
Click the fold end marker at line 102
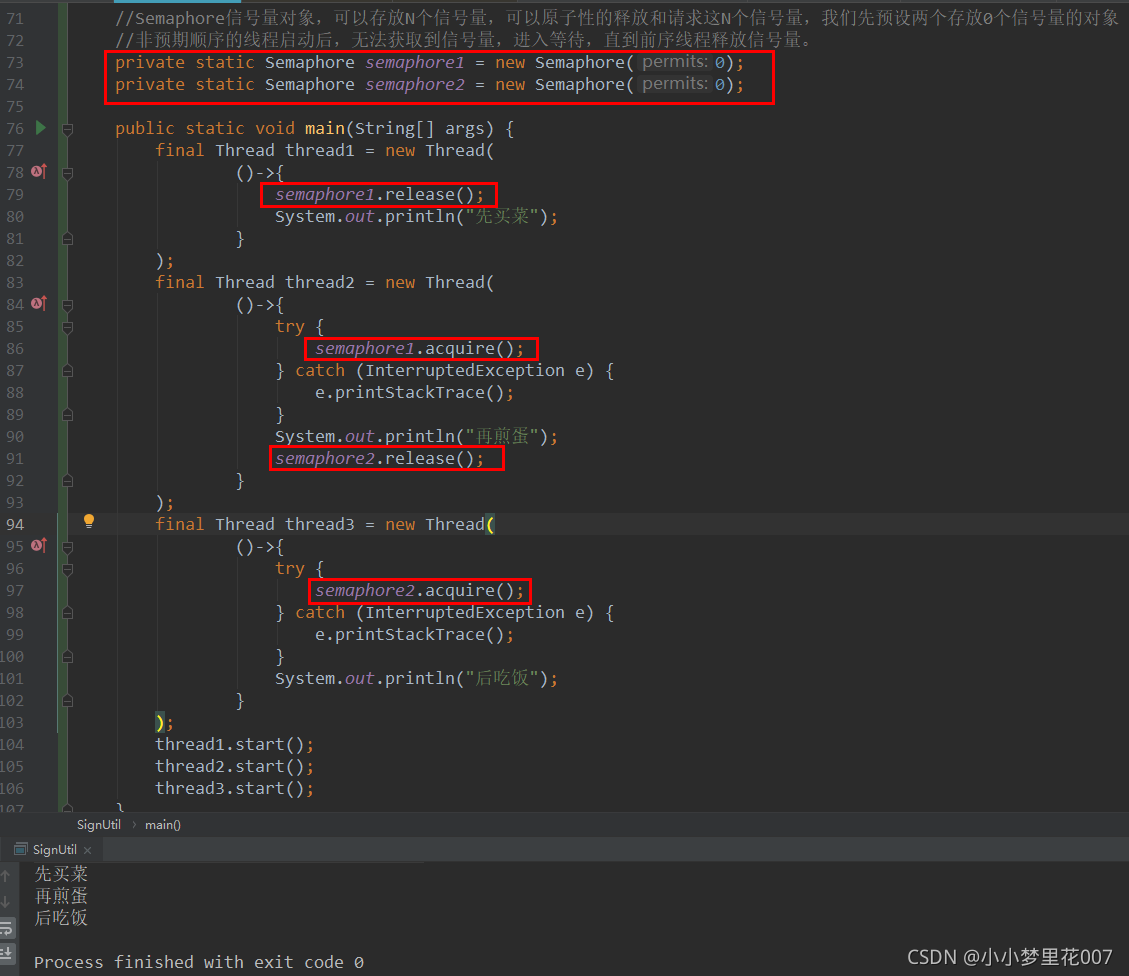coord(68,701)
